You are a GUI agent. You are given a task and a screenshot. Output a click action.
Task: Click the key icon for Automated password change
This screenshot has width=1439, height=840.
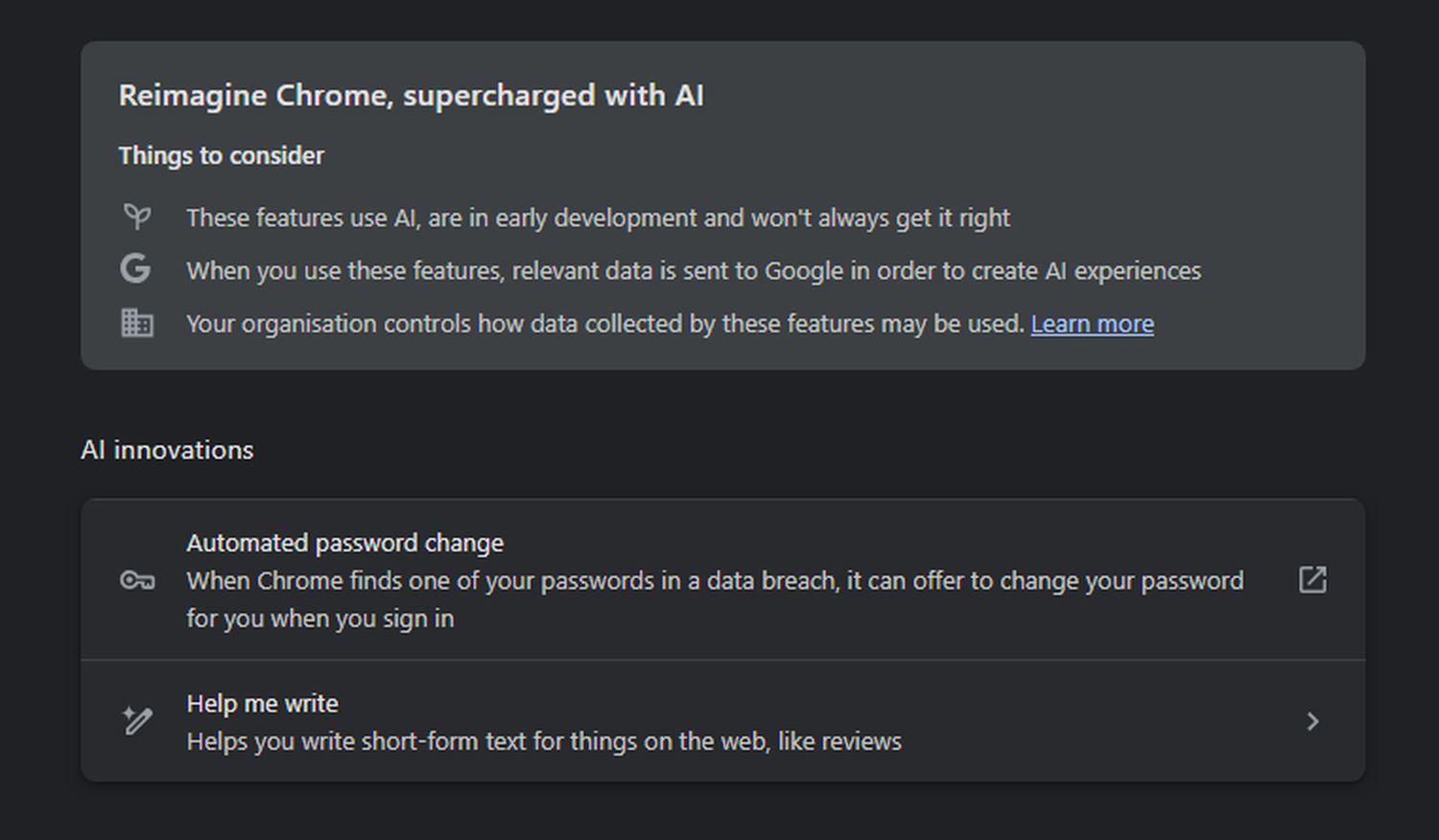[137, 580]
